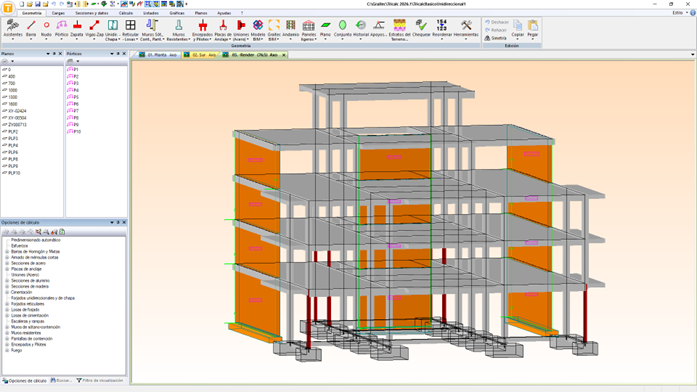
Task: Select PLP10 in Planos list
Action: point(14,173)
